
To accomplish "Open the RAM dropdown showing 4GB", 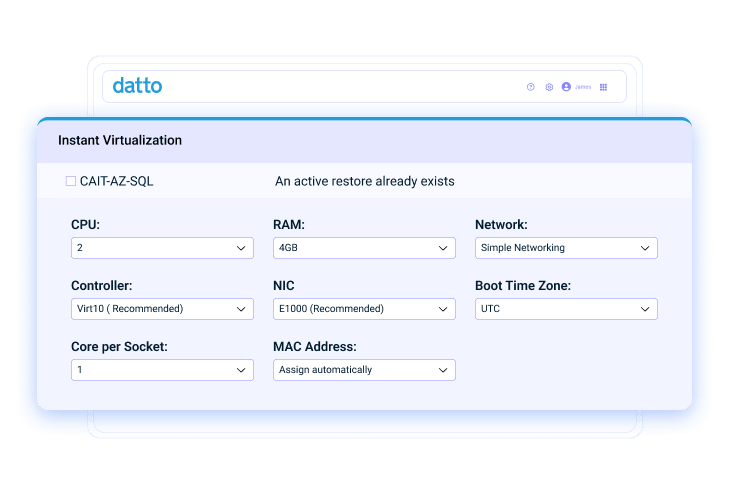I will point(364,248).
